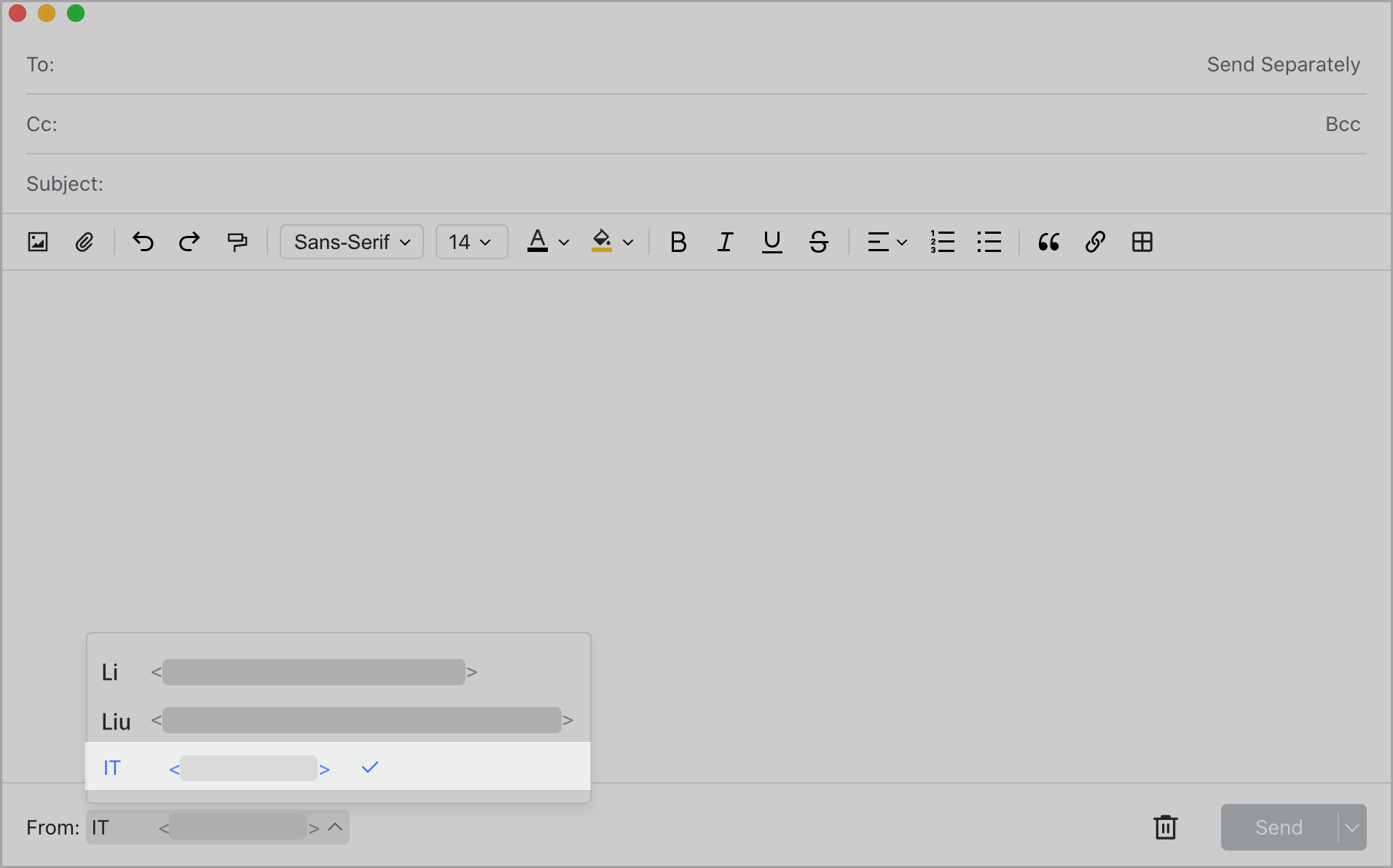Click Send Separately
The width and height of the screenshot is (1393, 868).
[1283, 64]
